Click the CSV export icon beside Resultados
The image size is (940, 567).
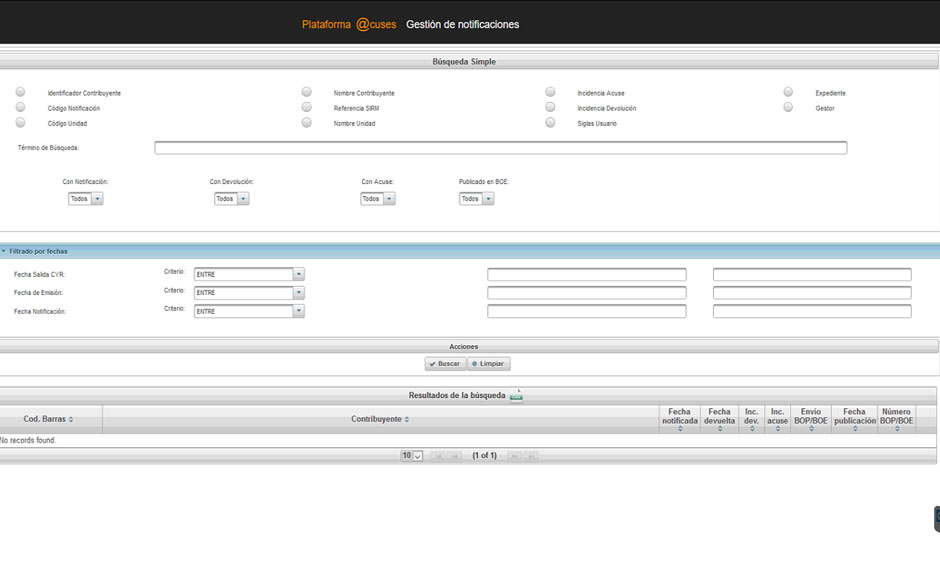pos(516,396)
